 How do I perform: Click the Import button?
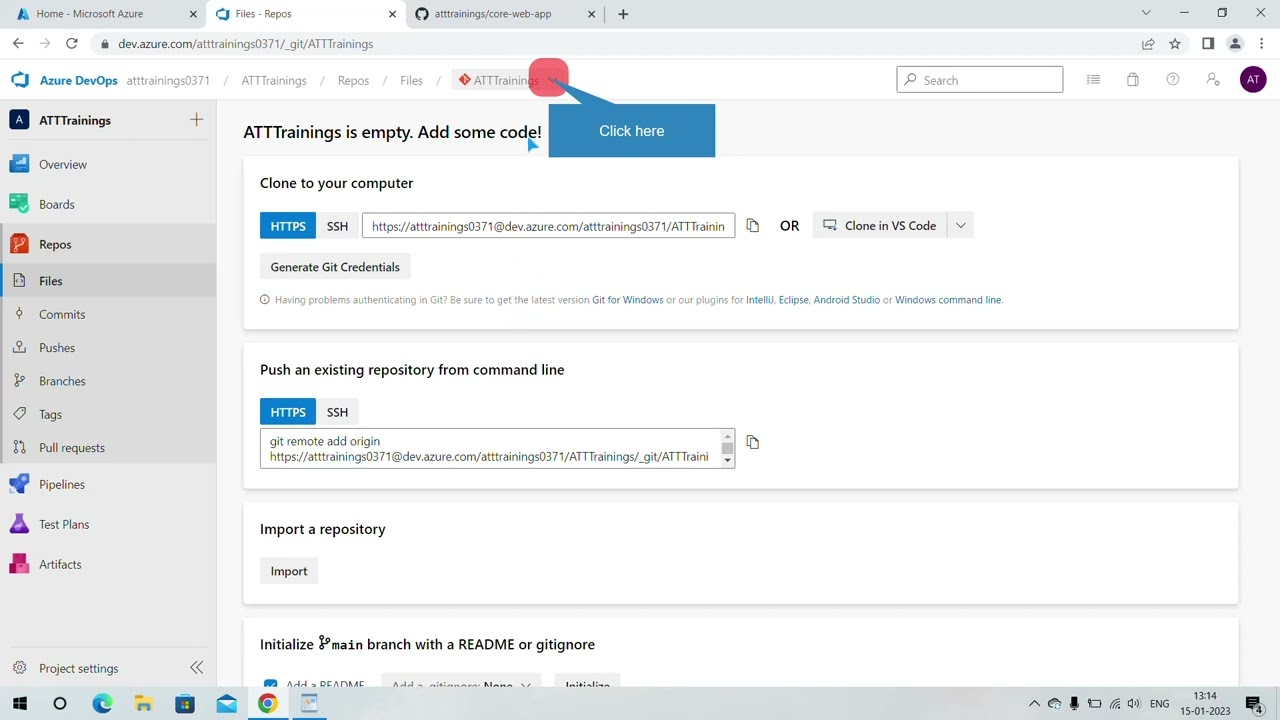tap(289, 571)
